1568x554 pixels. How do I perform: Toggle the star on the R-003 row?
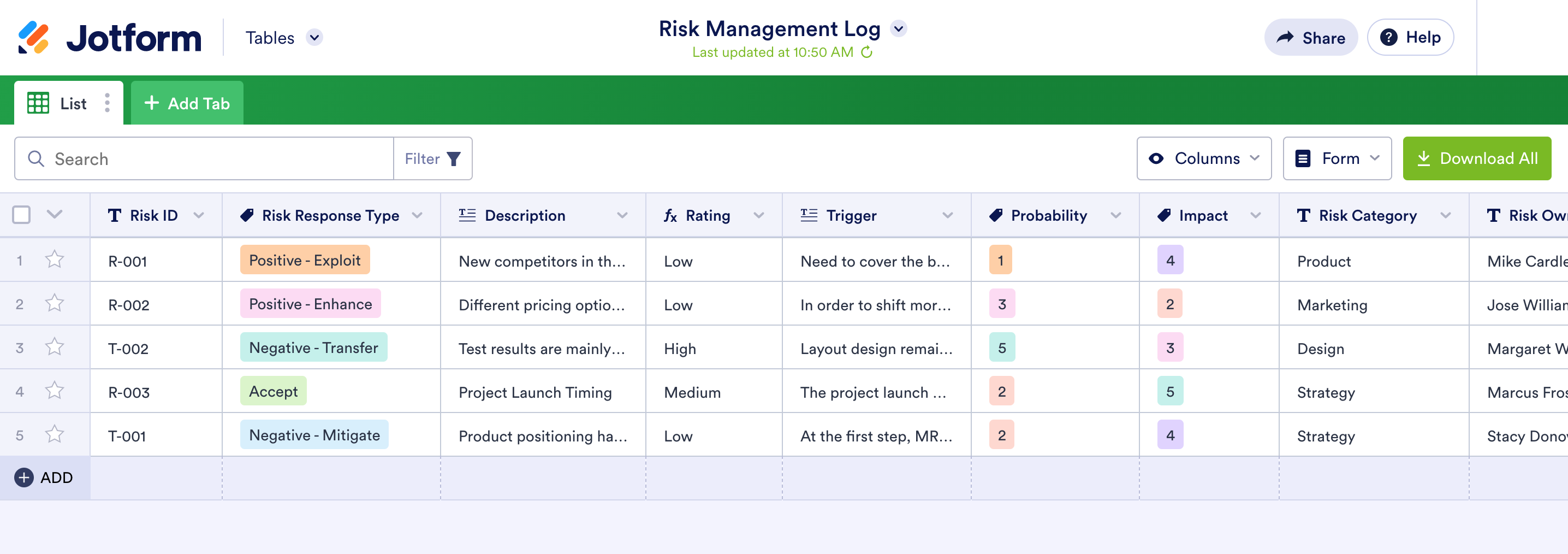click(55, 391)
